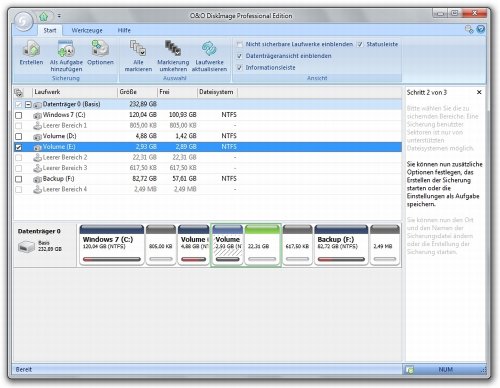Click the 120,04 GB size cell

tap(143, 115)
